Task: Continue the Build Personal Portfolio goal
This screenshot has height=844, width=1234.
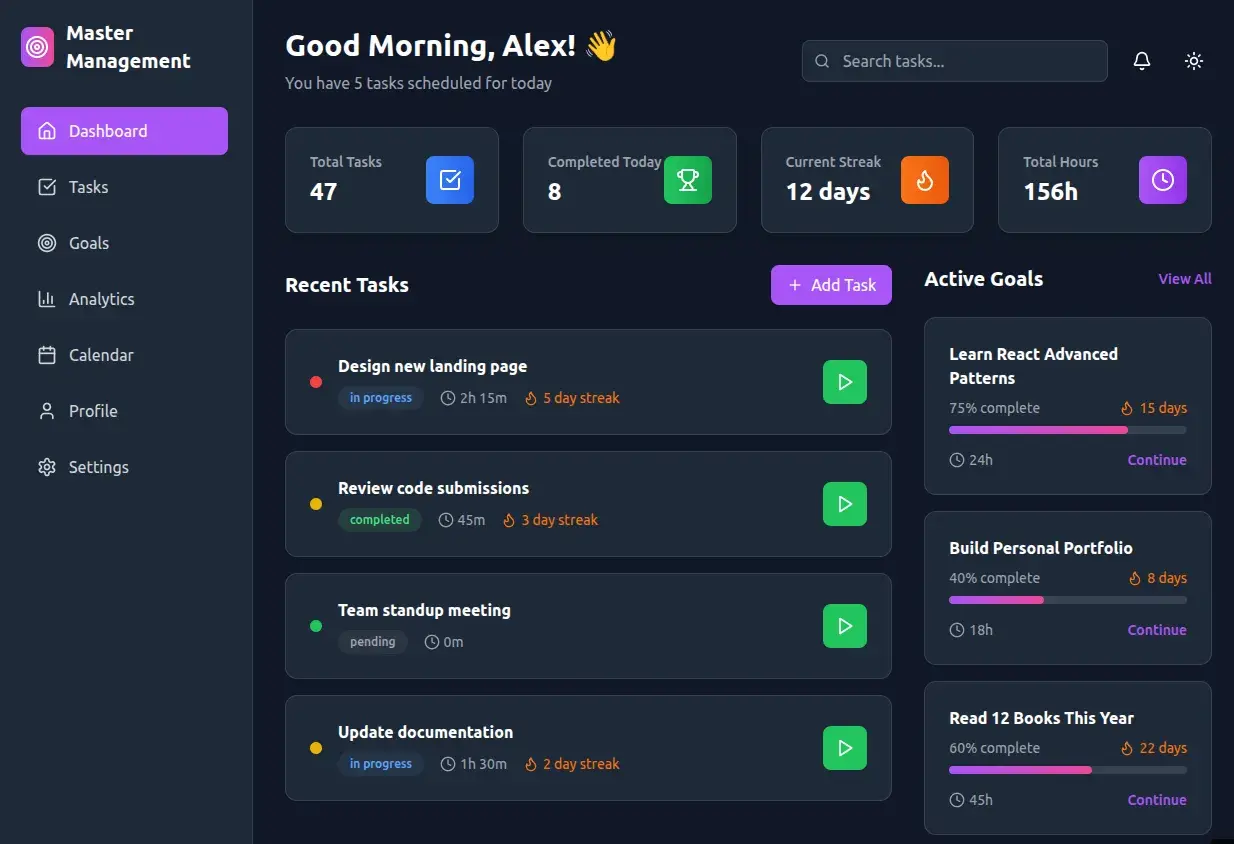Action: pos(1157,630)
